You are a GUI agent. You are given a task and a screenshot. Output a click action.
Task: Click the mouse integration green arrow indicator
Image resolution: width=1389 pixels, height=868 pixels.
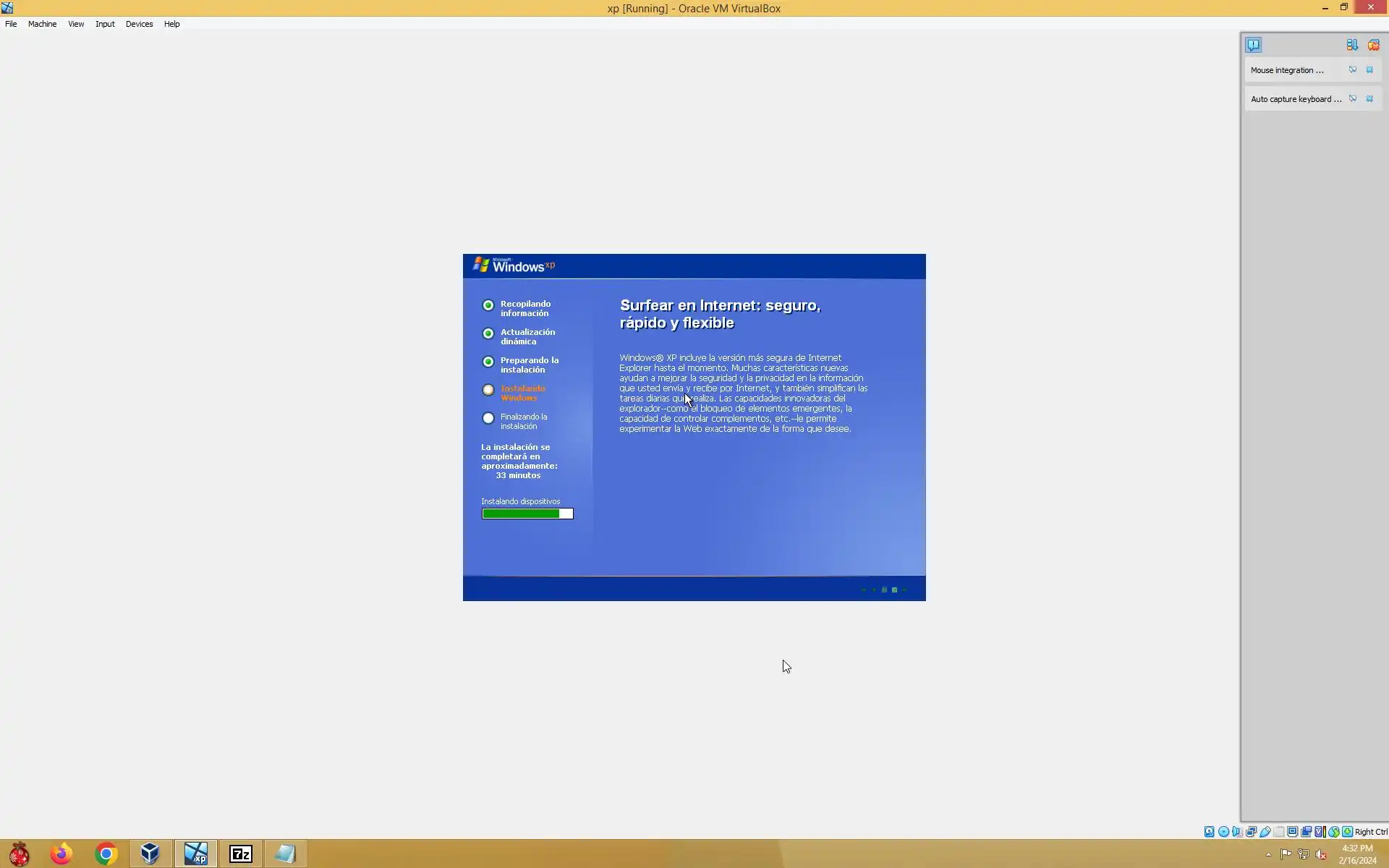tap(1334, 832)
